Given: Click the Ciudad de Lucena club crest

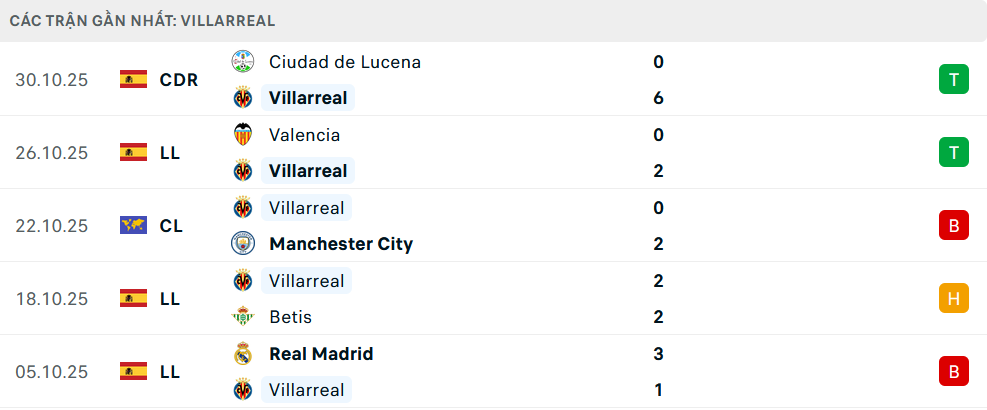Looking at the screenshot, I should coord(242,62).
